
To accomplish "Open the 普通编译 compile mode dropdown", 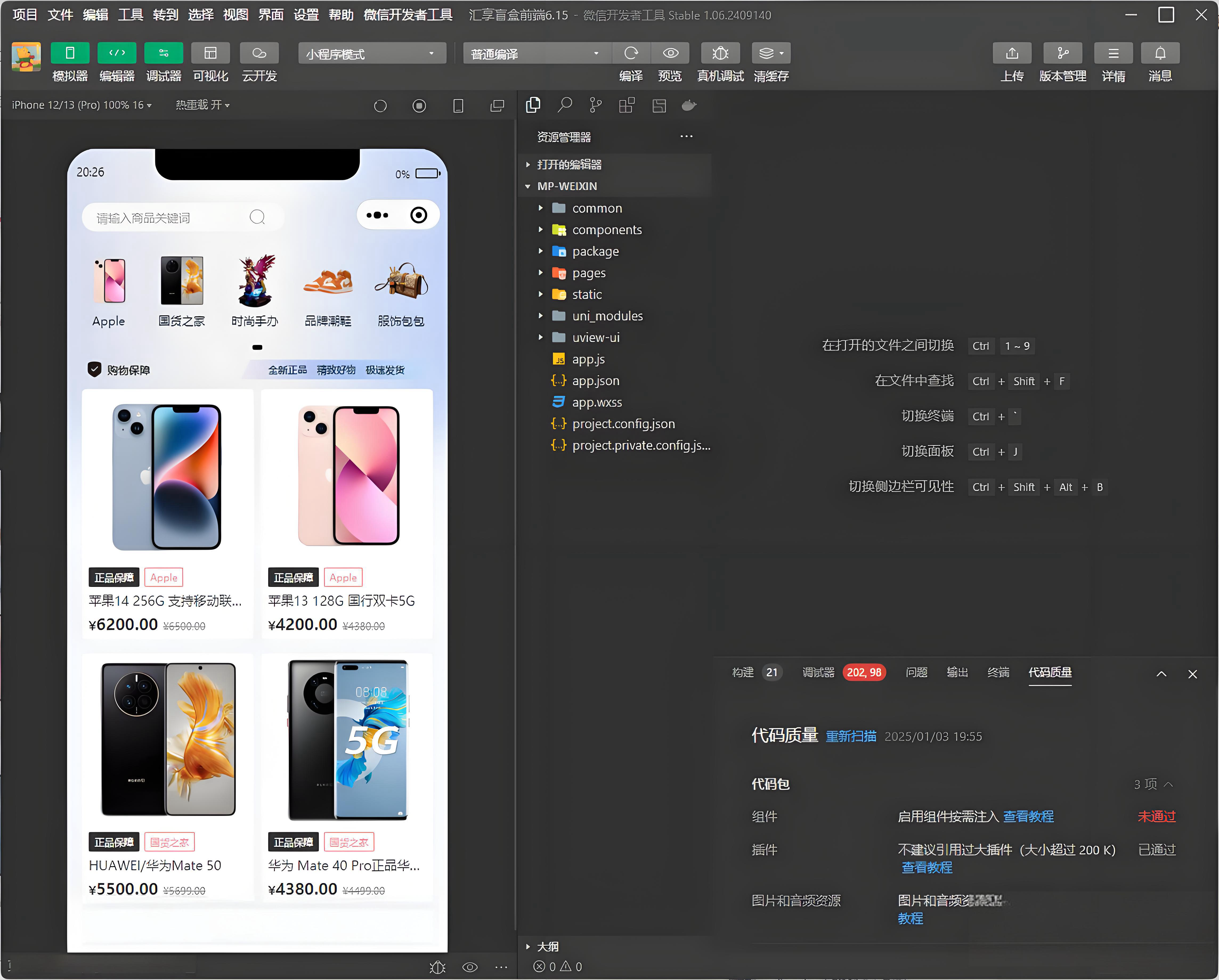I will coord(535,52).
